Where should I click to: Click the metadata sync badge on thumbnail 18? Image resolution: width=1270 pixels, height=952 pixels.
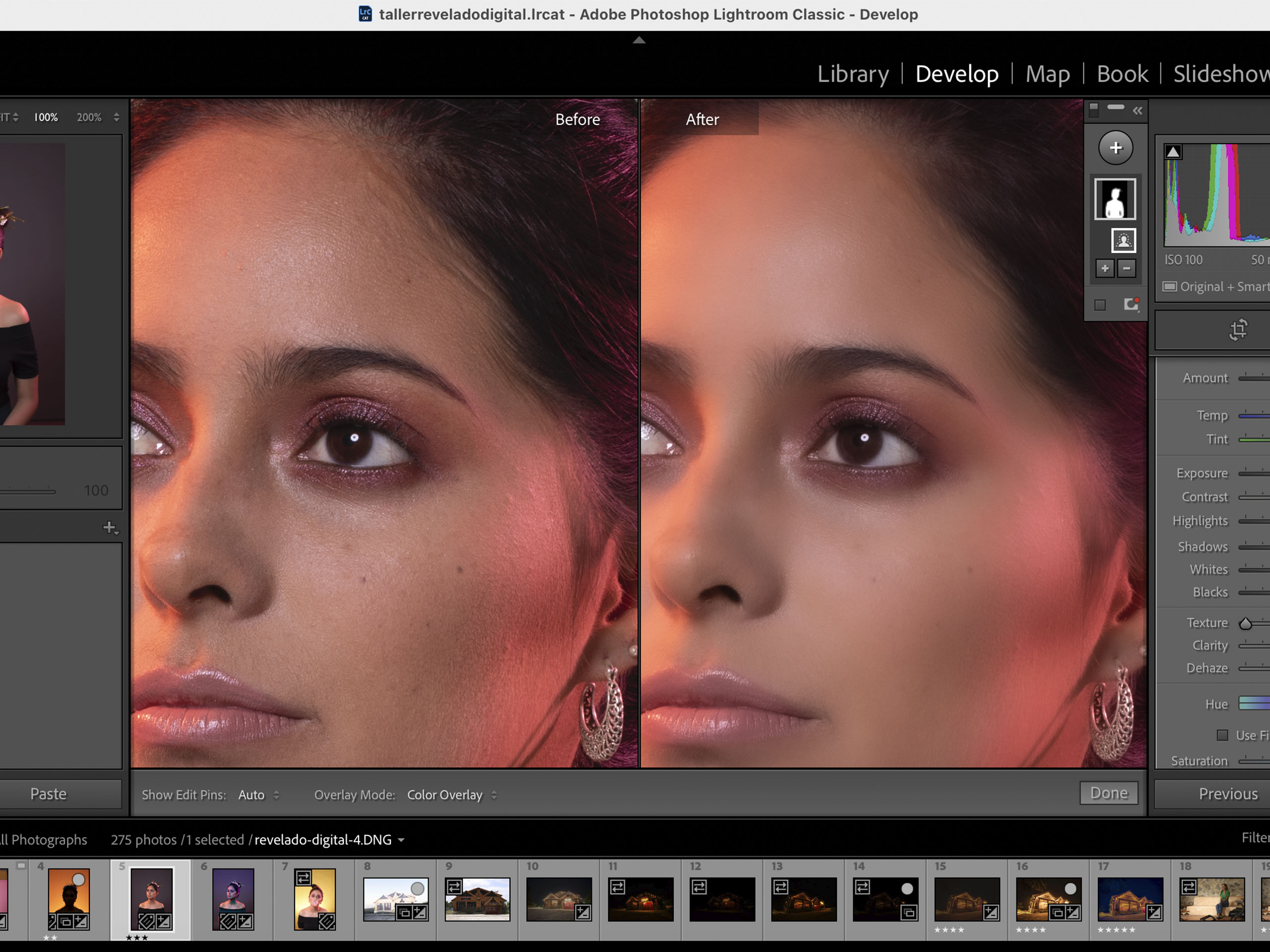pyautogui.click(x=1189, y=887)
